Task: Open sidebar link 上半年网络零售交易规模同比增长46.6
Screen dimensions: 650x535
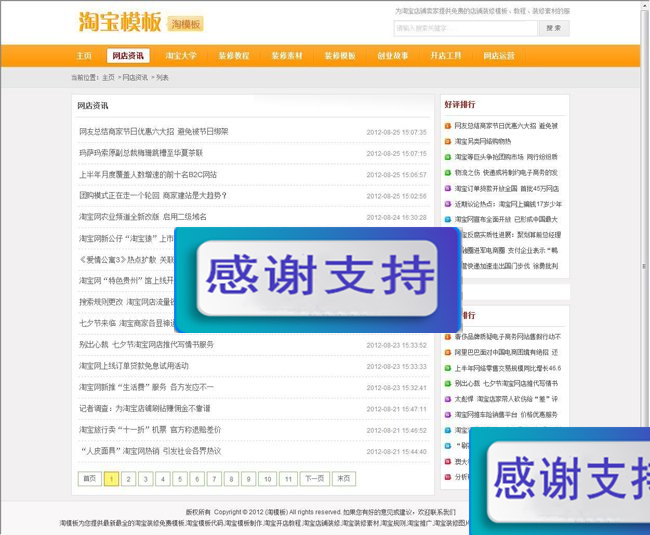Action: [508, 368]
